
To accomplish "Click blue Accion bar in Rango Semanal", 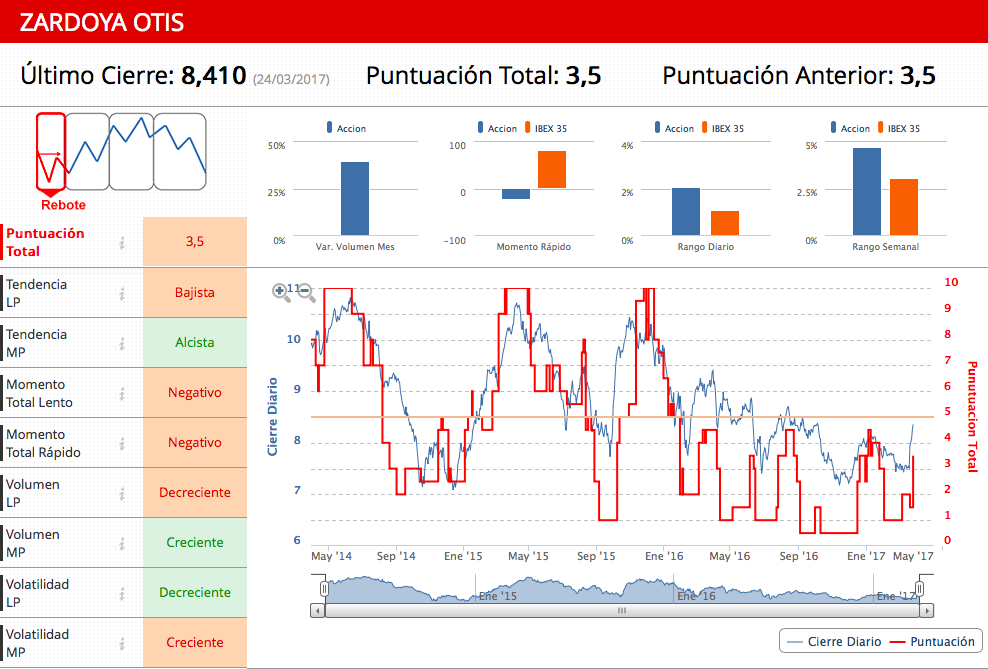I will (867, 192).
